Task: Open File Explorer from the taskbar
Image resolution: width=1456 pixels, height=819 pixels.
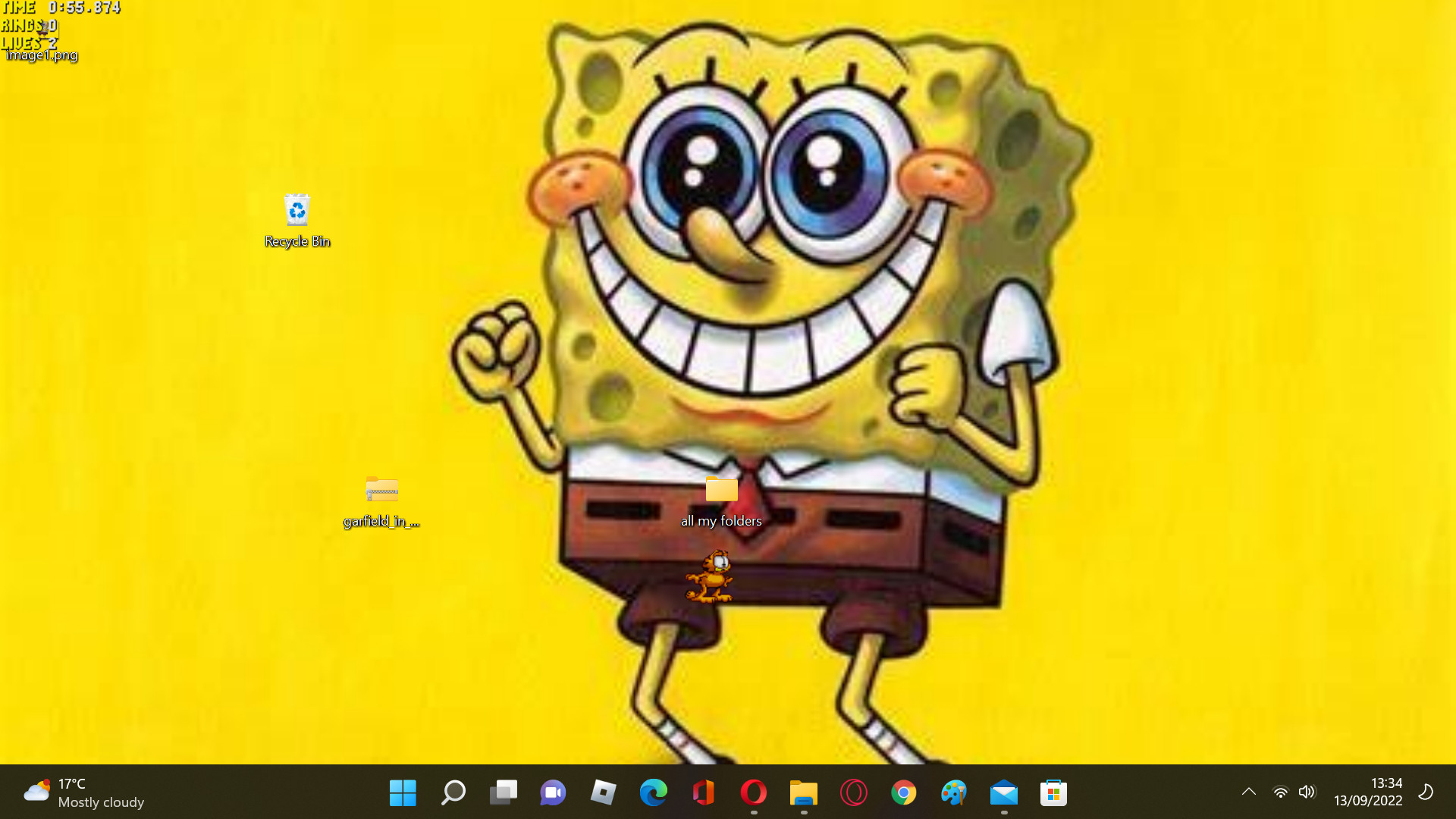Action: pos(803,793)
